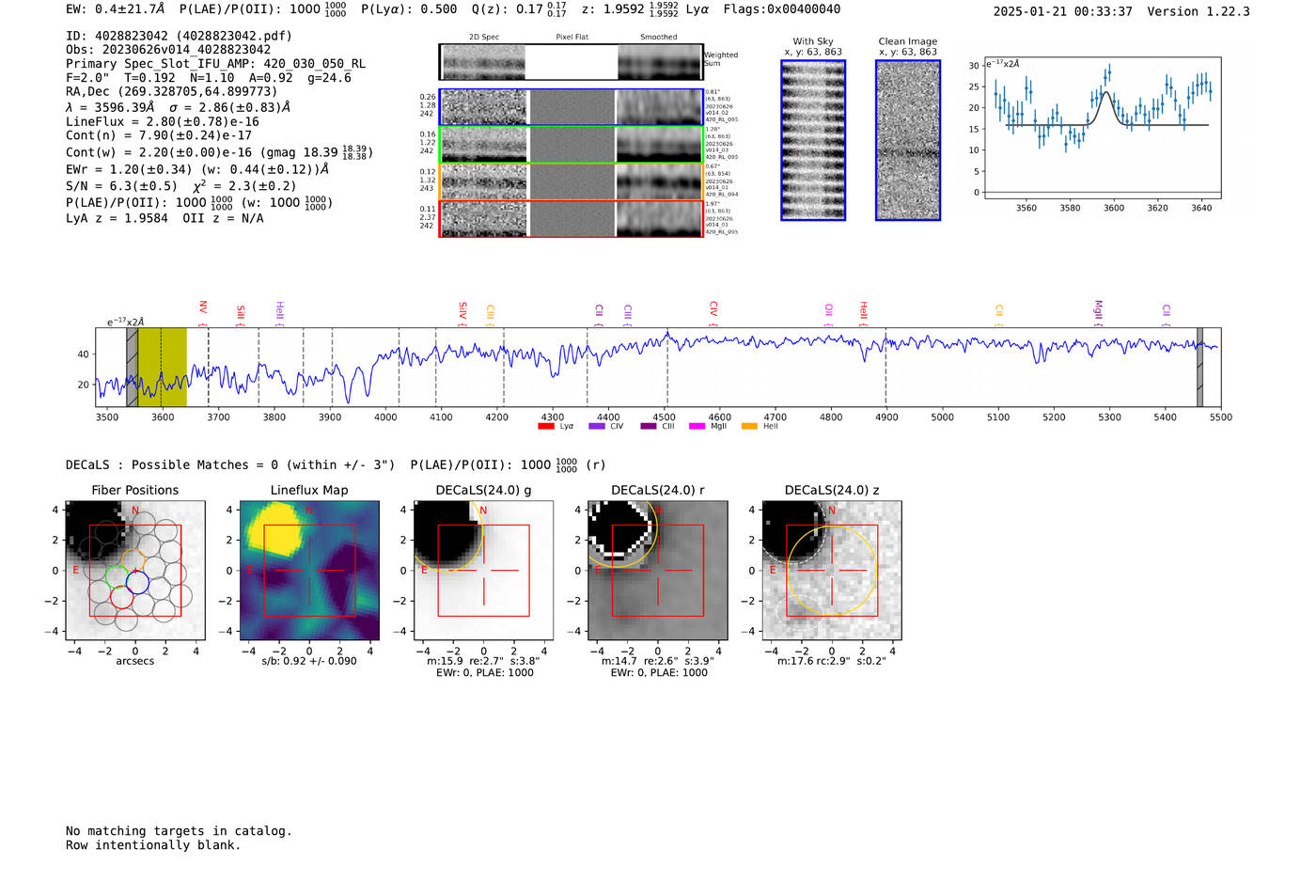The image size is (1316, 896).
Task: Click the red Lyα legend swatch
Action: coord(545,426)
